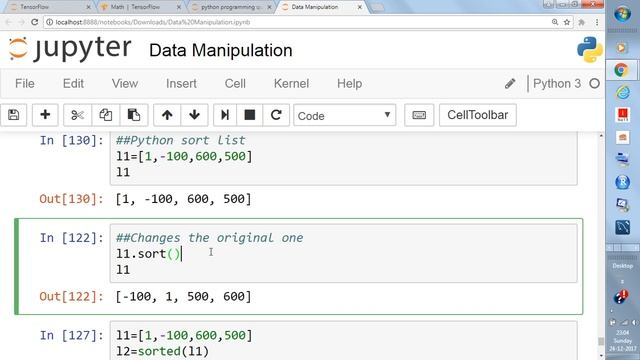Rename the notebook title Data Manipulation
This screenshot has width=640, height=360.
(220, 50)
